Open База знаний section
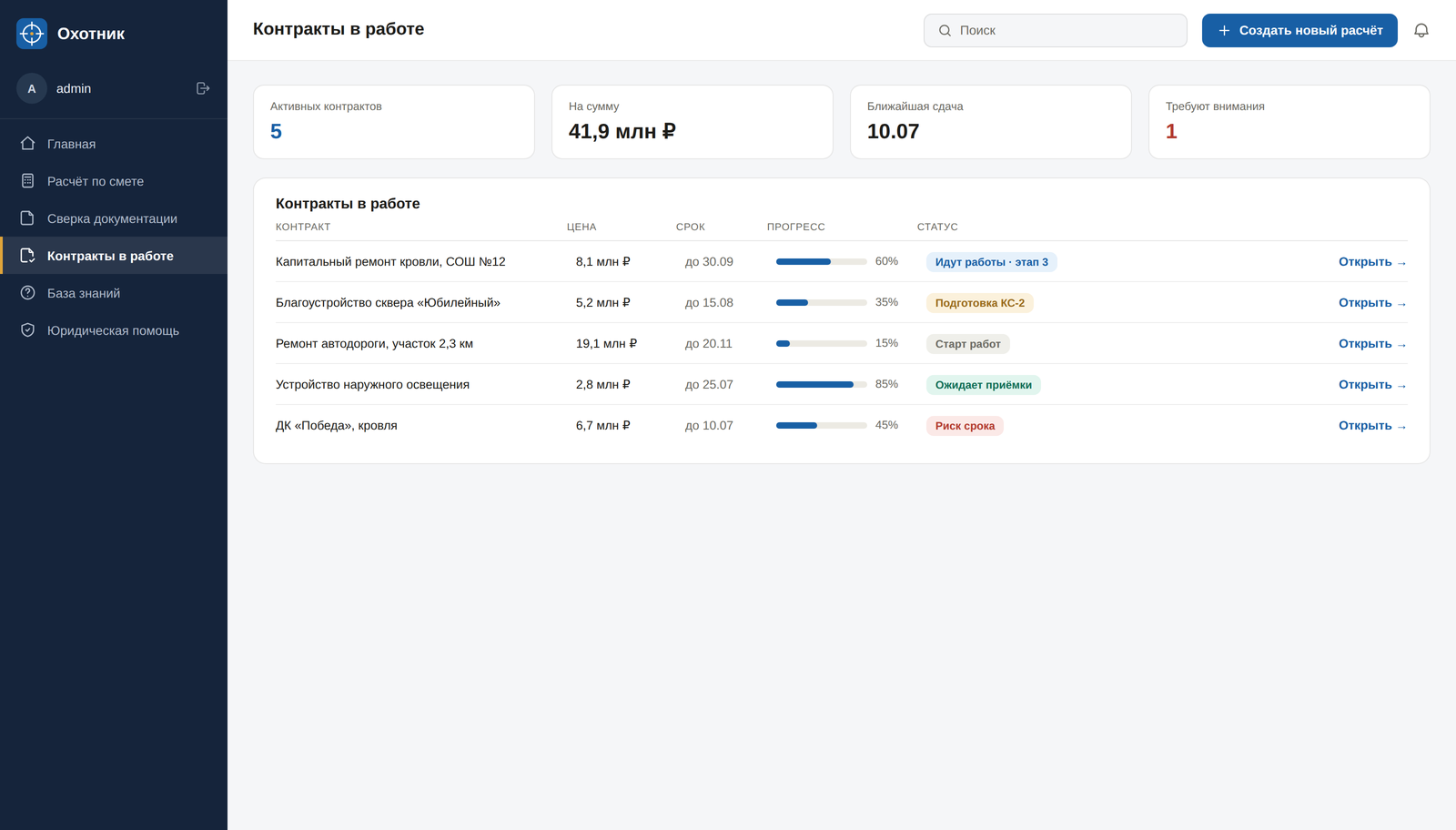The width and height of the screenshot is (1456, 830). 114,293
